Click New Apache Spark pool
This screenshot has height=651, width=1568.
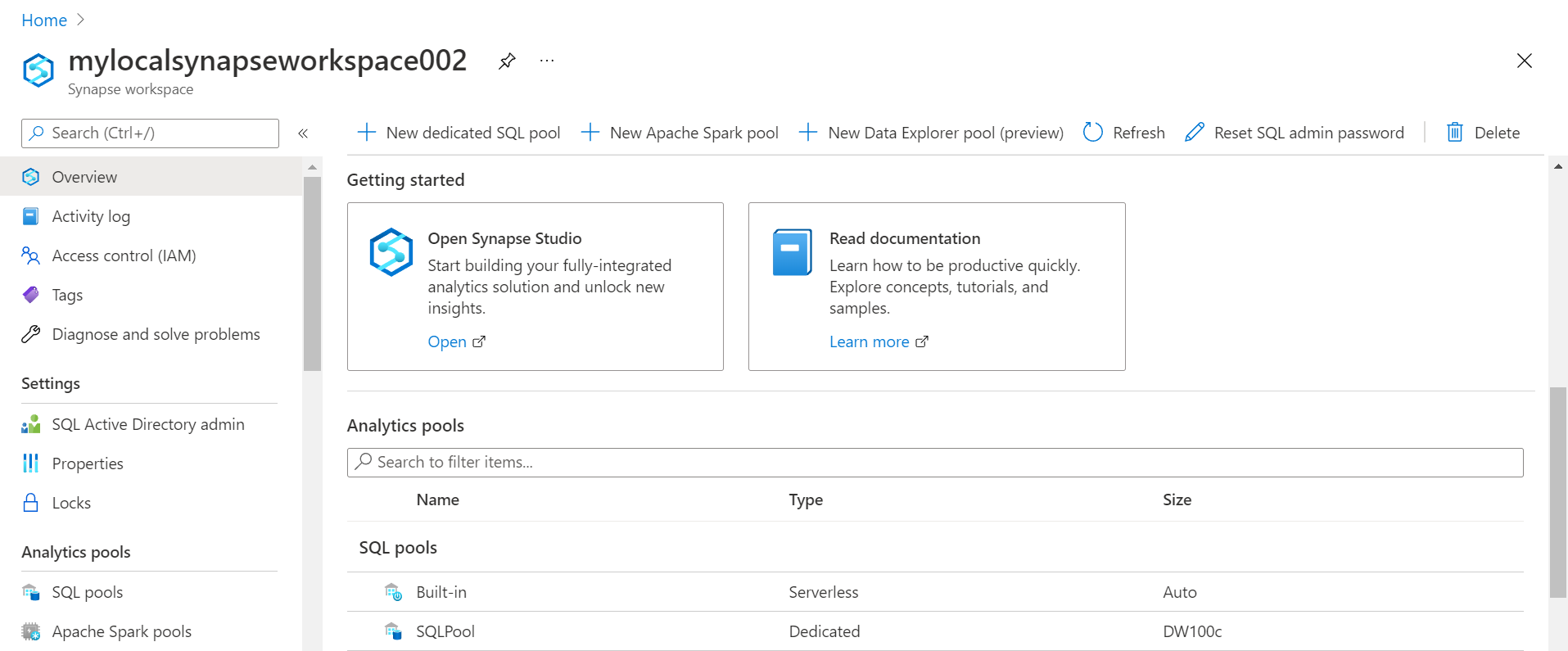[680, 133]
